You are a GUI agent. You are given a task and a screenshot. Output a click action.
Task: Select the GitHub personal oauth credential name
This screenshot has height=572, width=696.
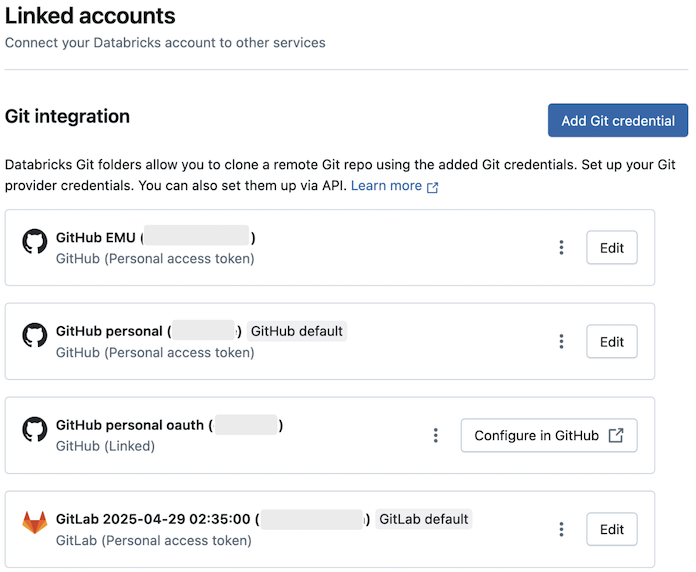pos(132,425)
